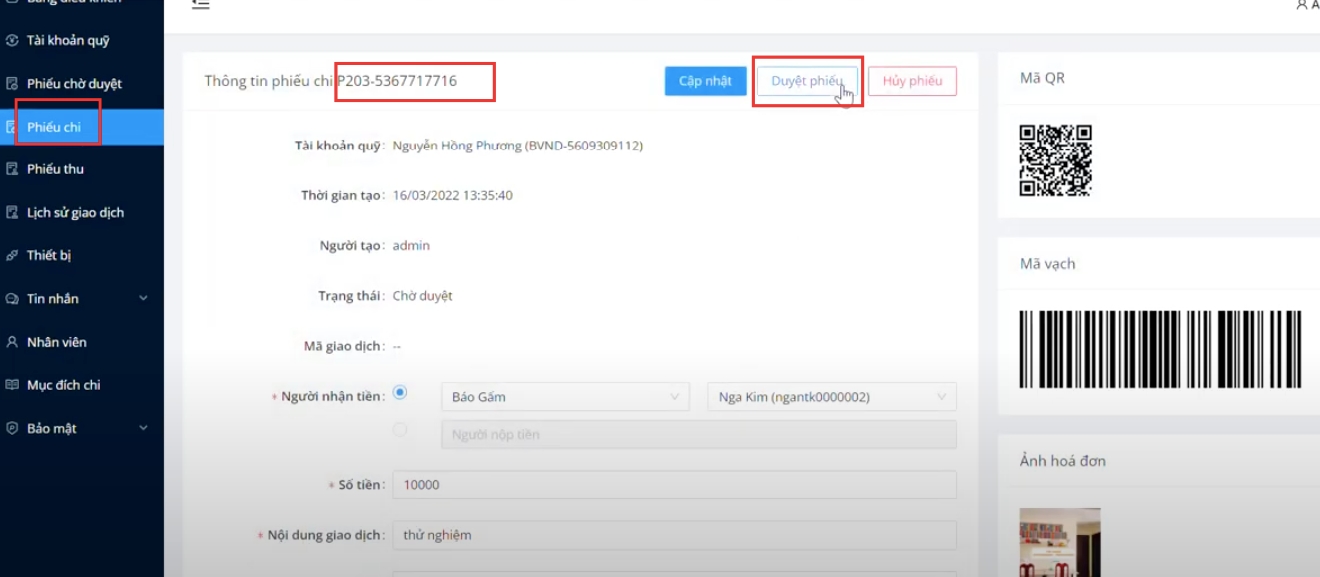Open the Báo Gấm dropdown
This screenshot has height=577, width=1320.
[564, 397]
